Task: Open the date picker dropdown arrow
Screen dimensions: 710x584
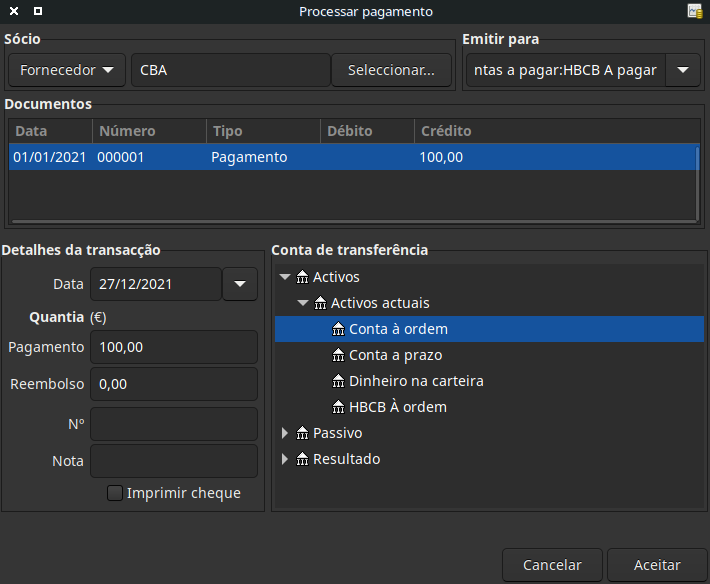Action: [x=239, y=284]
